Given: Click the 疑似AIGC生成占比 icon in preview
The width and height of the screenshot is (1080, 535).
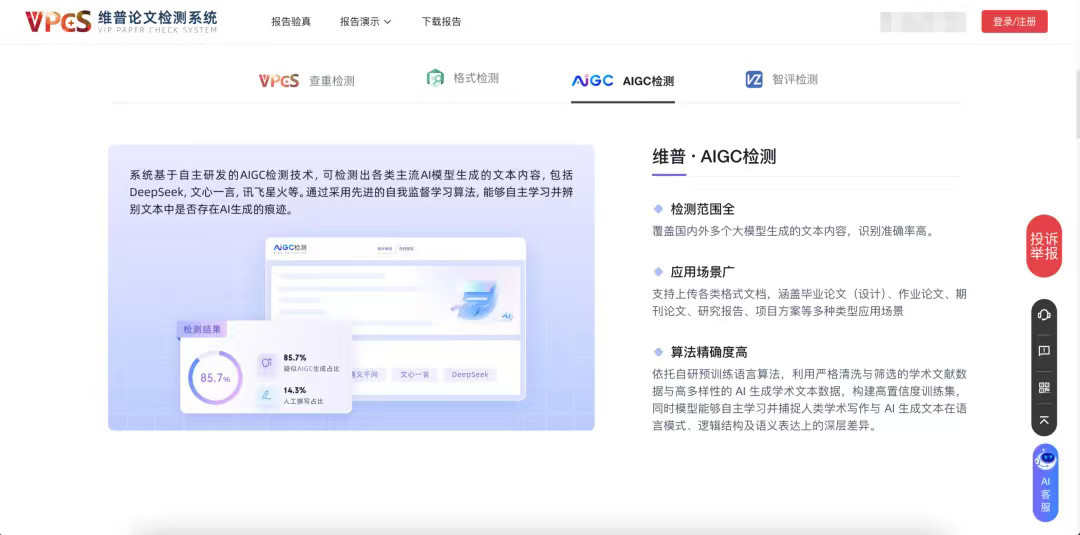Looking at the screenshot, I should (x=267, y=363).
